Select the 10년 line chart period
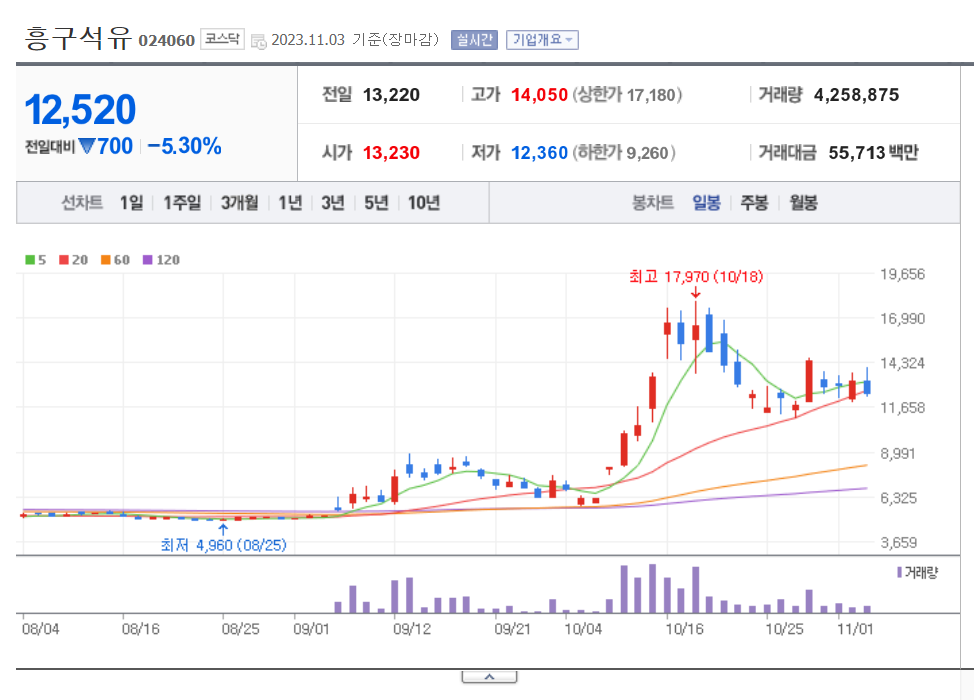The height and width of the screenshot is (700, 974). (x=424, y=202)
